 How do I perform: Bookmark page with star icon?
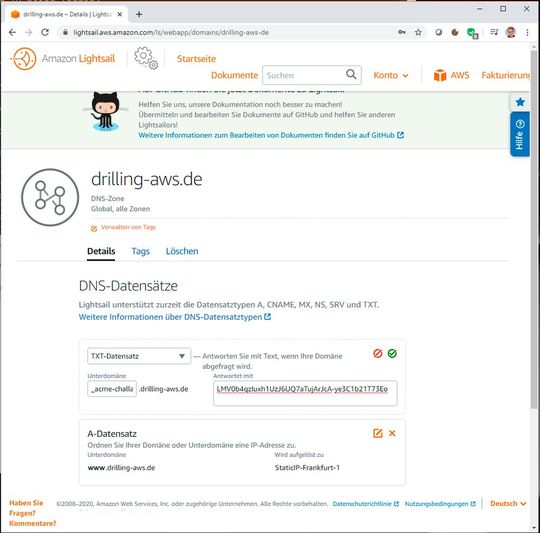418,32
